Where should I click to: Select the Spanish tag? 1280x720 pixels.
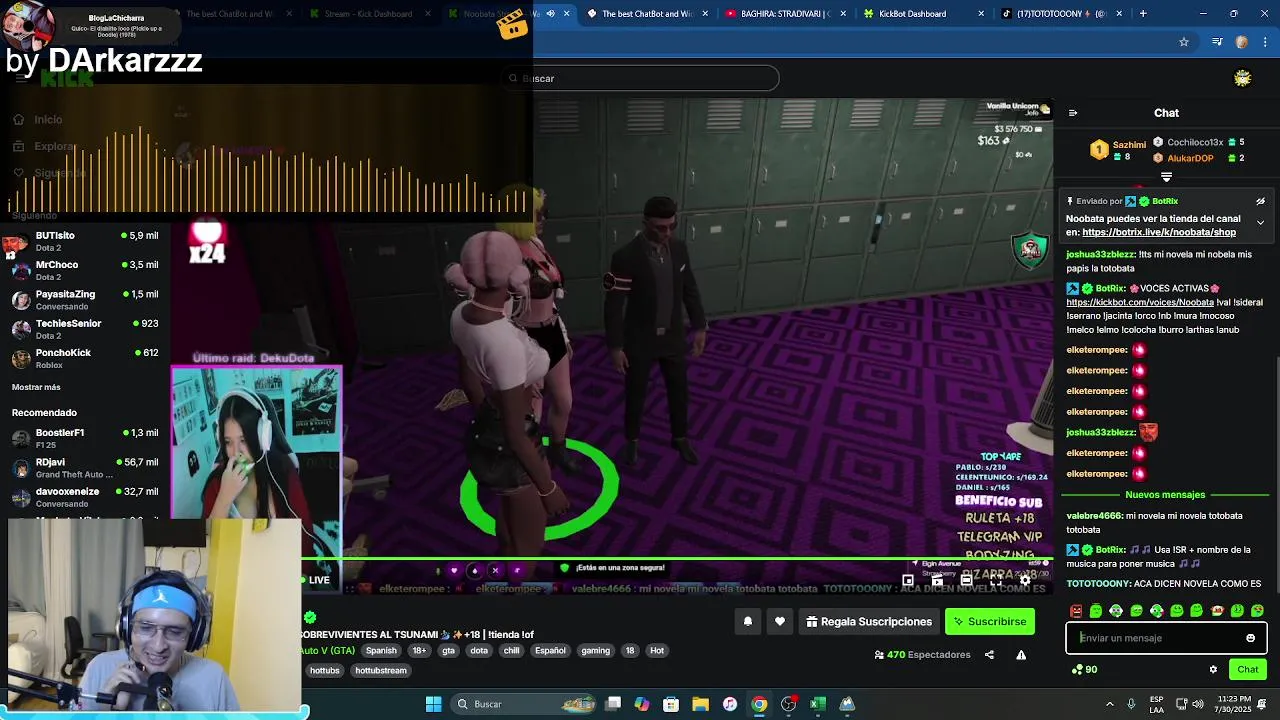(381, 651)
